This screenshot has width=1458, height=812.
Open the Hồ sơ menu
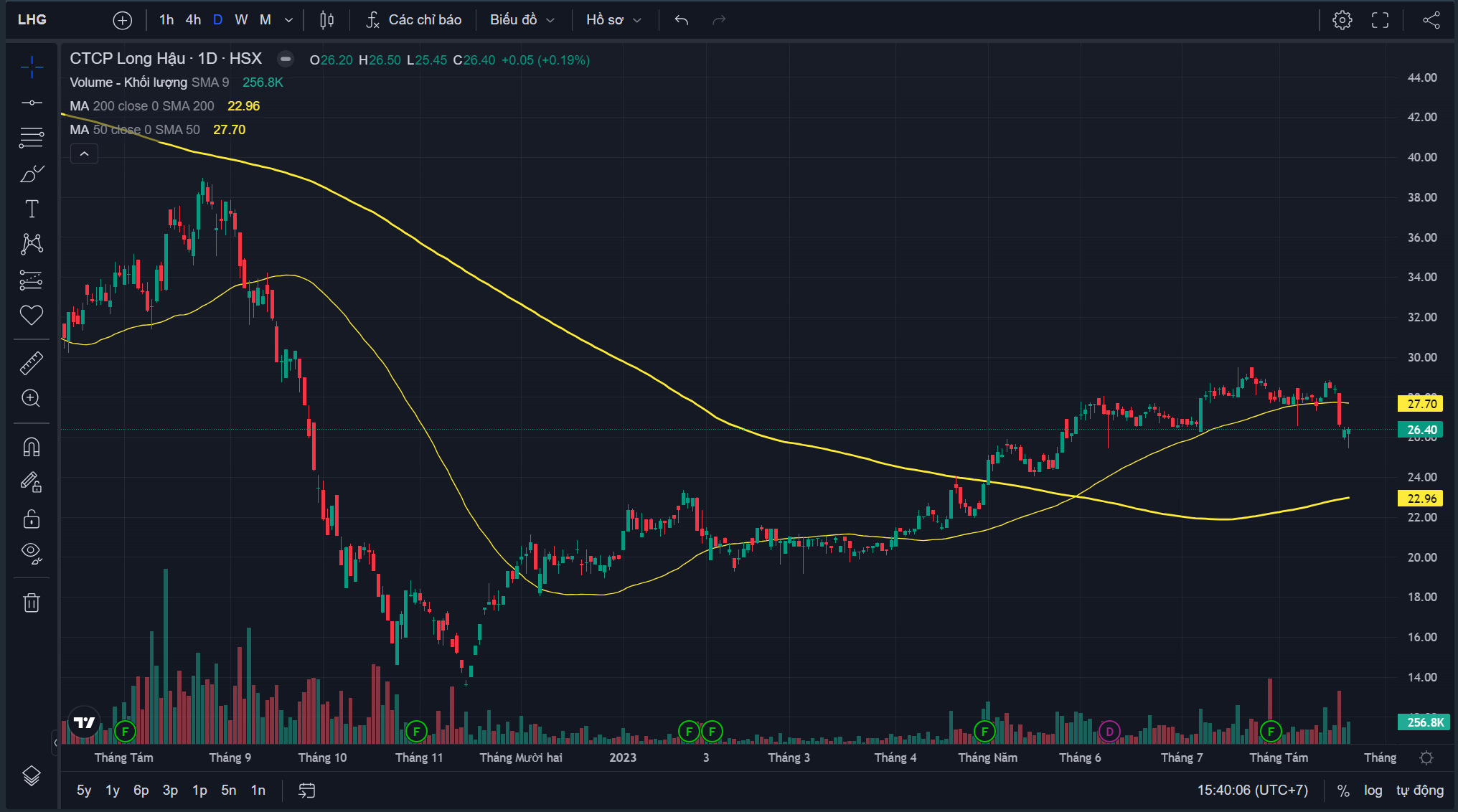[x=613, y=20]
